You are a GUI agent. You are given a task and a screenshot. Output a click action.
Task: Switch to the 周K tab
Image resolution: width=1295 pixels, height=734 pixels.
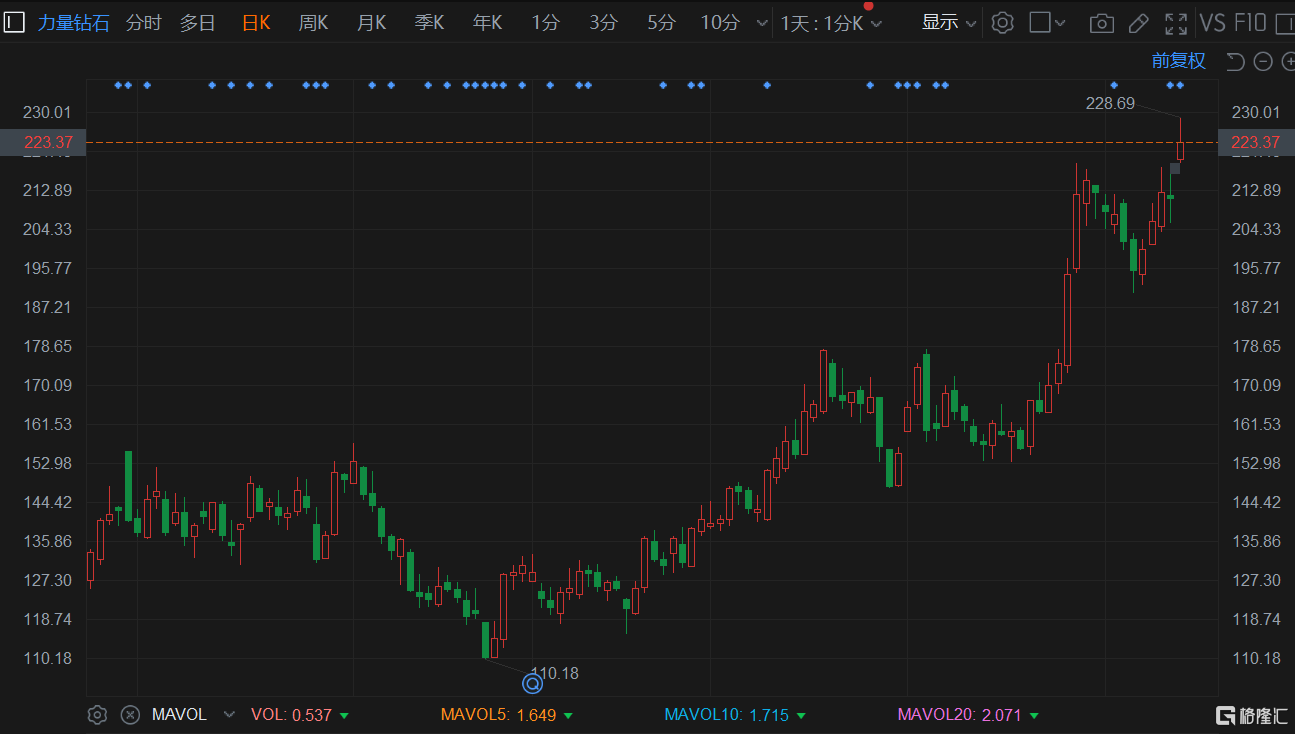coord(313,22)
